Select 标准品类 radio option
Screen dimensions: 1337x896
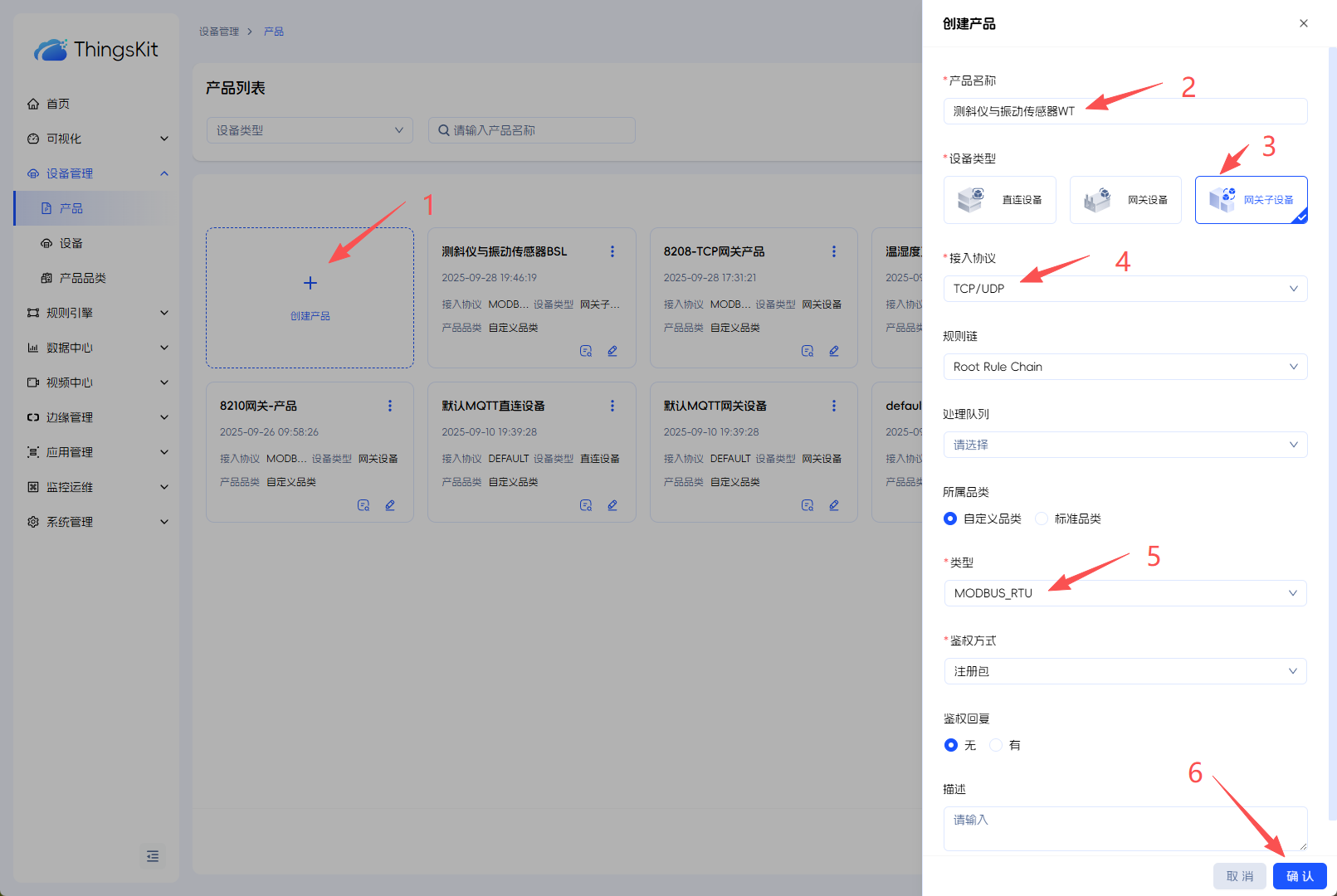(x=1042, y=519)
